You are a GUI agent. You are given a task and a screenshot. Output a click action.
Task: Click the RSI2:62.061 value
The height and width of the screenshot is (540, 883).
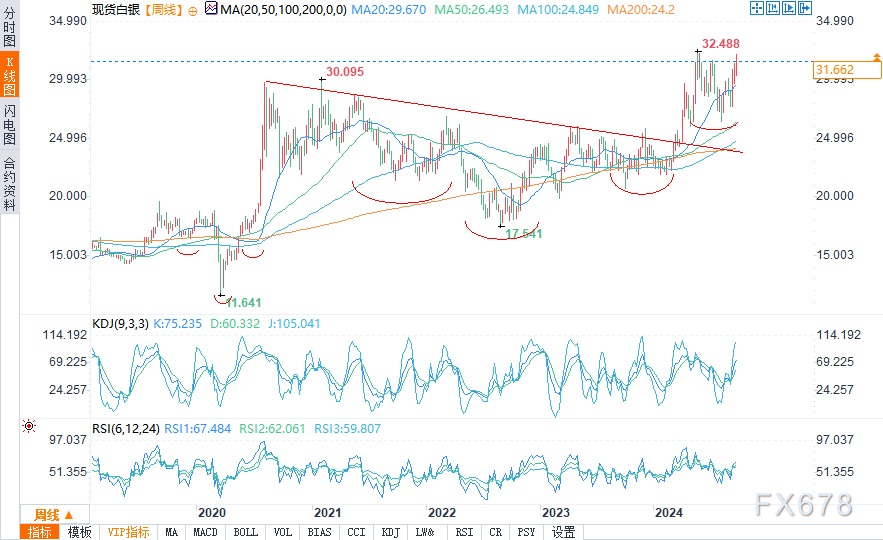(272, 429)
